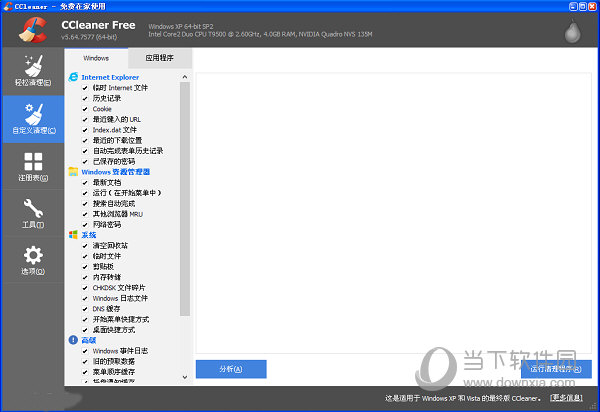The image size is (600, 412).
Task: Click the CCleaner logo in header
Action: pyautogui.click(x=33, y=29)
